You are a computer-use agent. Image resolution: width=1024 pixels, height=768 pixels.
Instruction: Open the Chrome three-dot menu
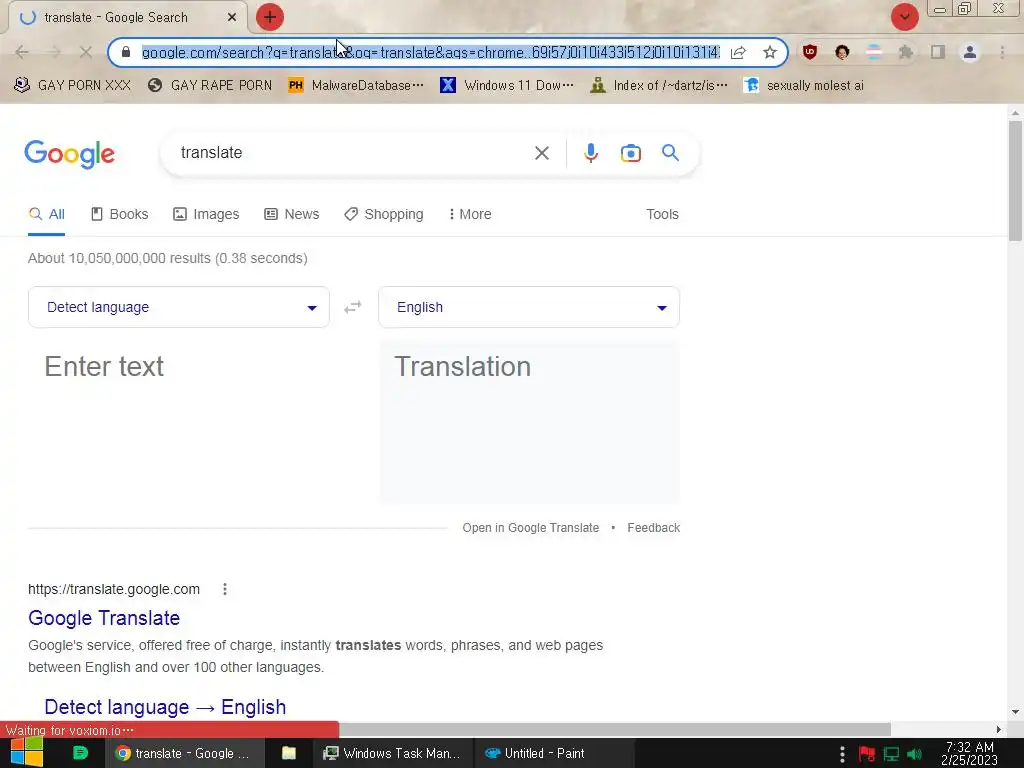coord(1002,52)
